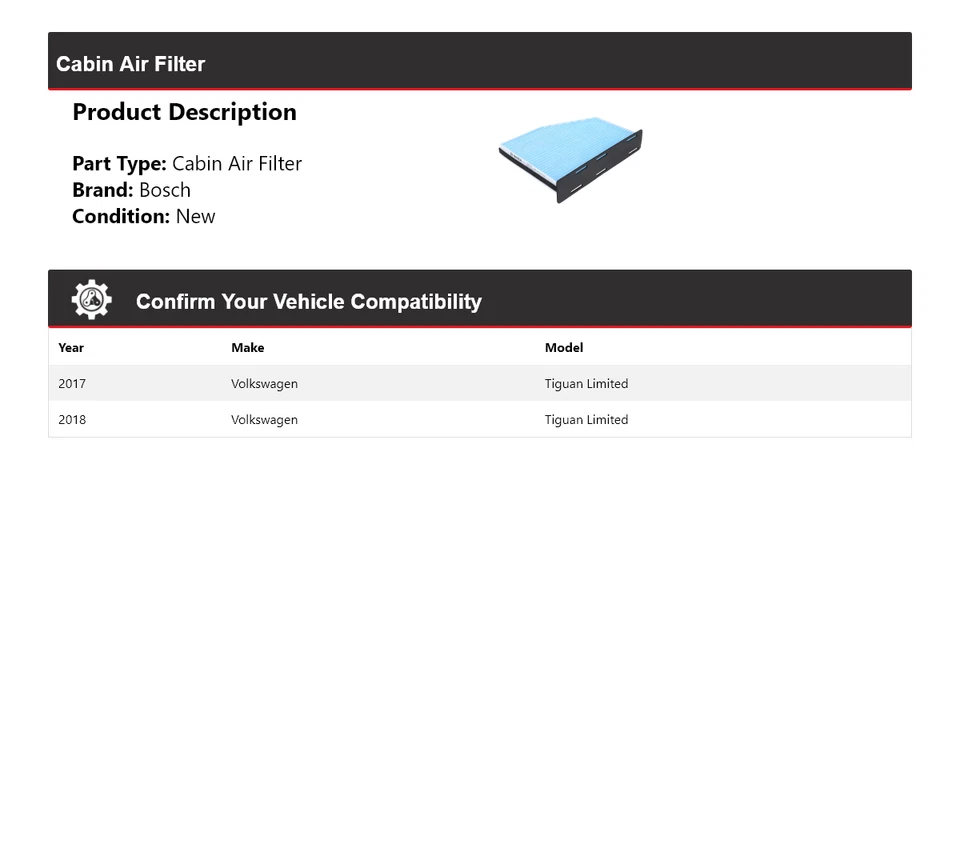Click Volkswagen in the 2017 row
The width and height of the screenshot is (960, 864).
[264, 384]
